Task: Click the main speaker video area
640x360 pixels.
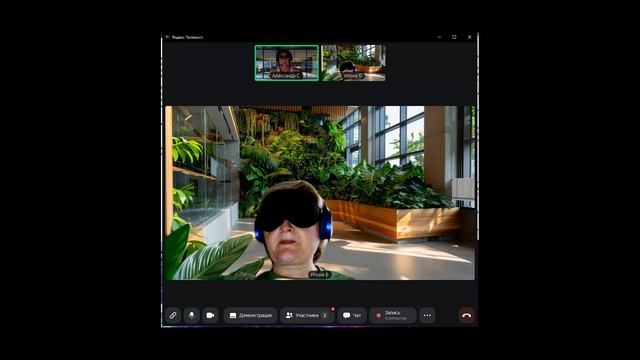Action: [320, 193]
